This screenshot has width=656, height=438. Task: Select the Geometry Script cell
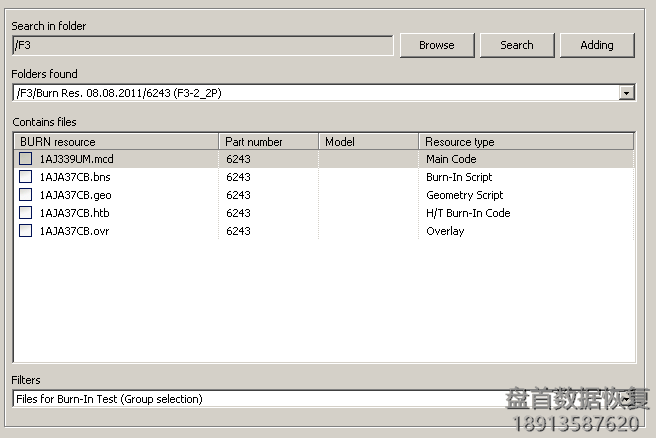464,195
